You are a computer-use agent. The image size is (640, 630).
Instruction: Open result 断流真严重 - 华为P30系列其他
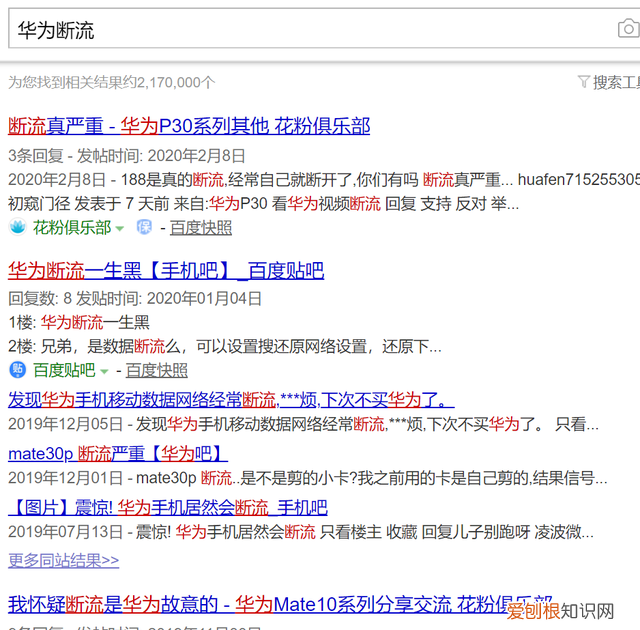[x=189, y=126]
